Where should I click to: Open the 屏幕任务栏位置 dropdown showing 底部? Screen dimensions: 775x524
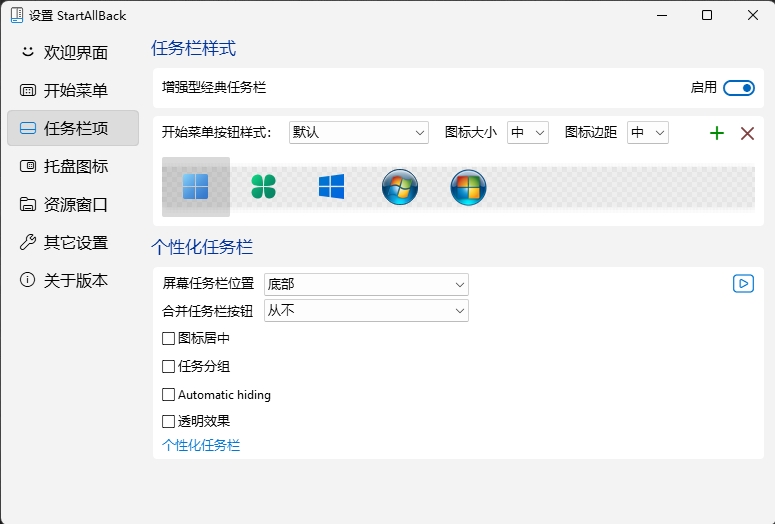pos(366,284)
